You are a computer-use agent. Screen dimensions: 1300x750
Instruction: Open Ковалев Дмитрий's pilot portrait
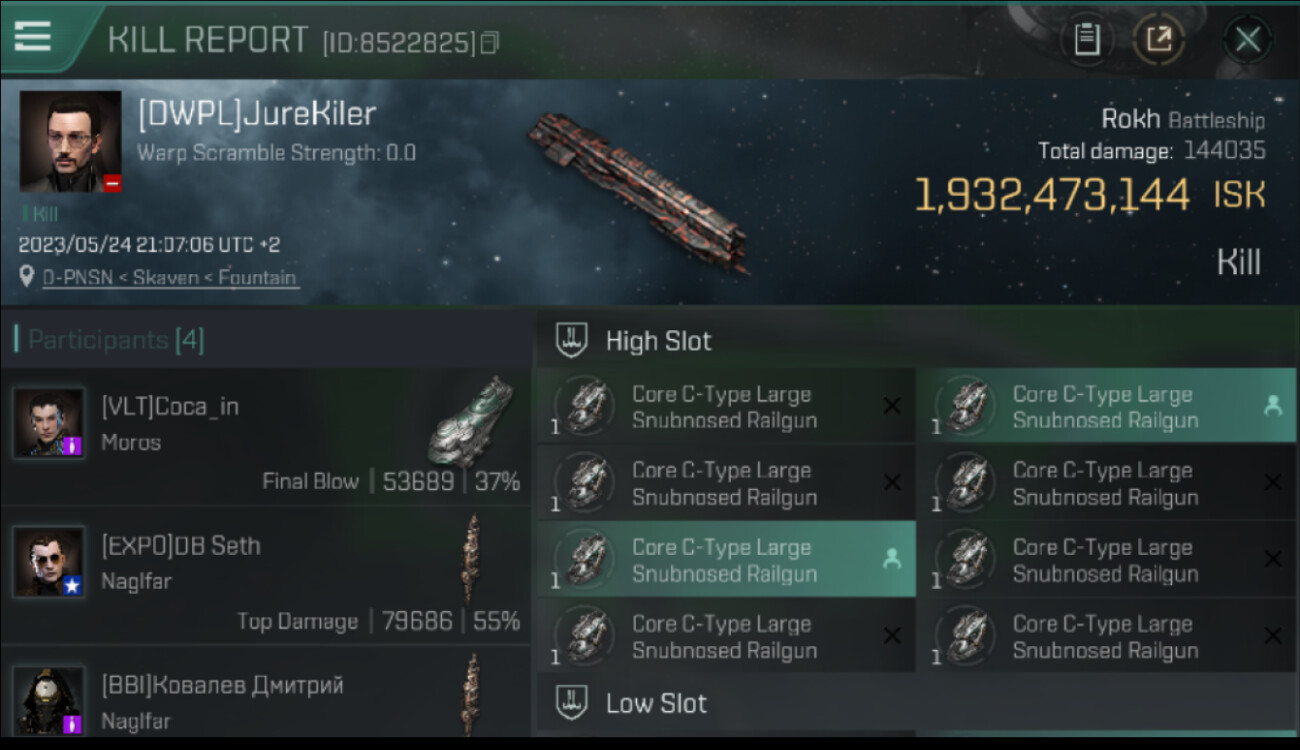click(48, 701)
